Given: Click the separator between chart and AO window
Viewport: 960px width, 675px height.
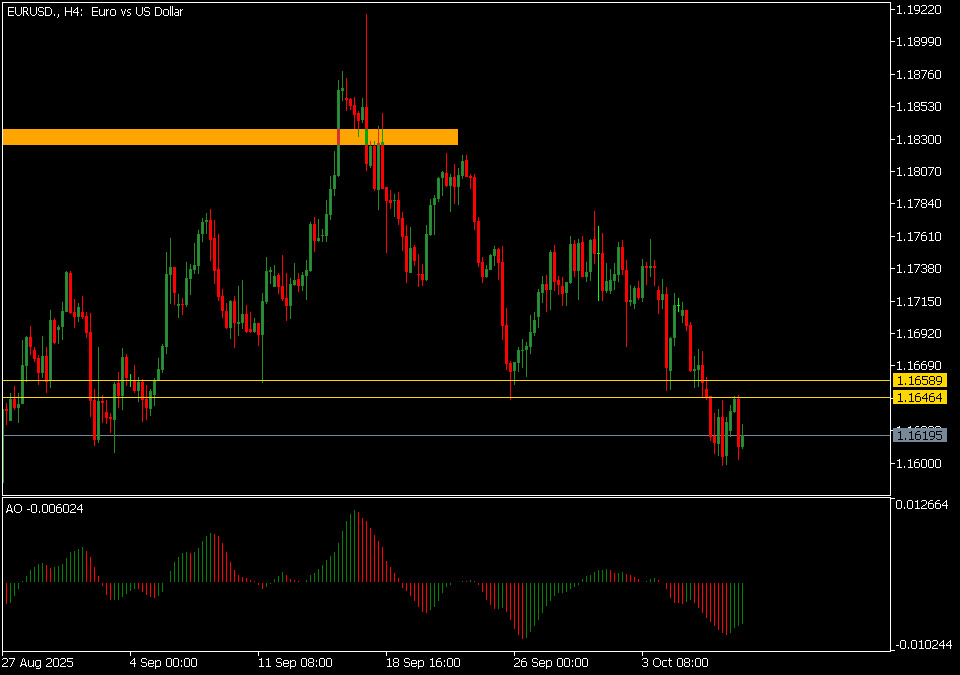Looking at the screenshot, I should pos(445,496).
